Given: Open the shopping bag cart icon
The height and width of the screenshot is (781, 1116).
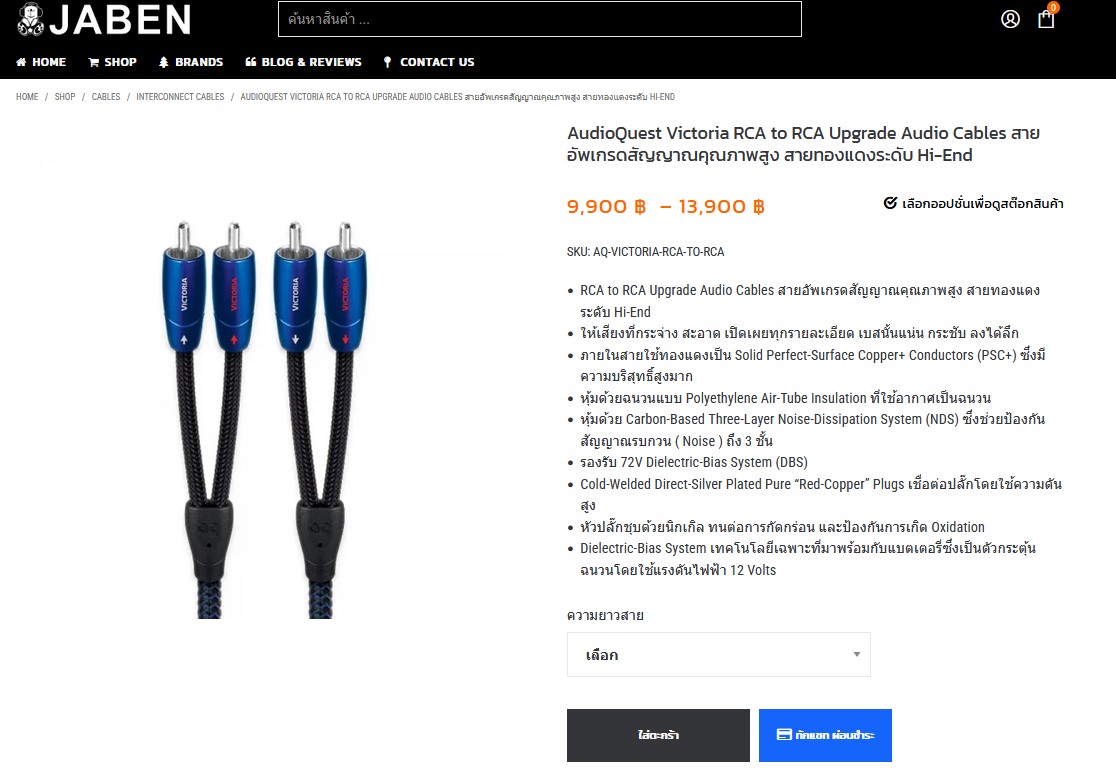Looking at the screenshot, I should tap(1046, 19).
